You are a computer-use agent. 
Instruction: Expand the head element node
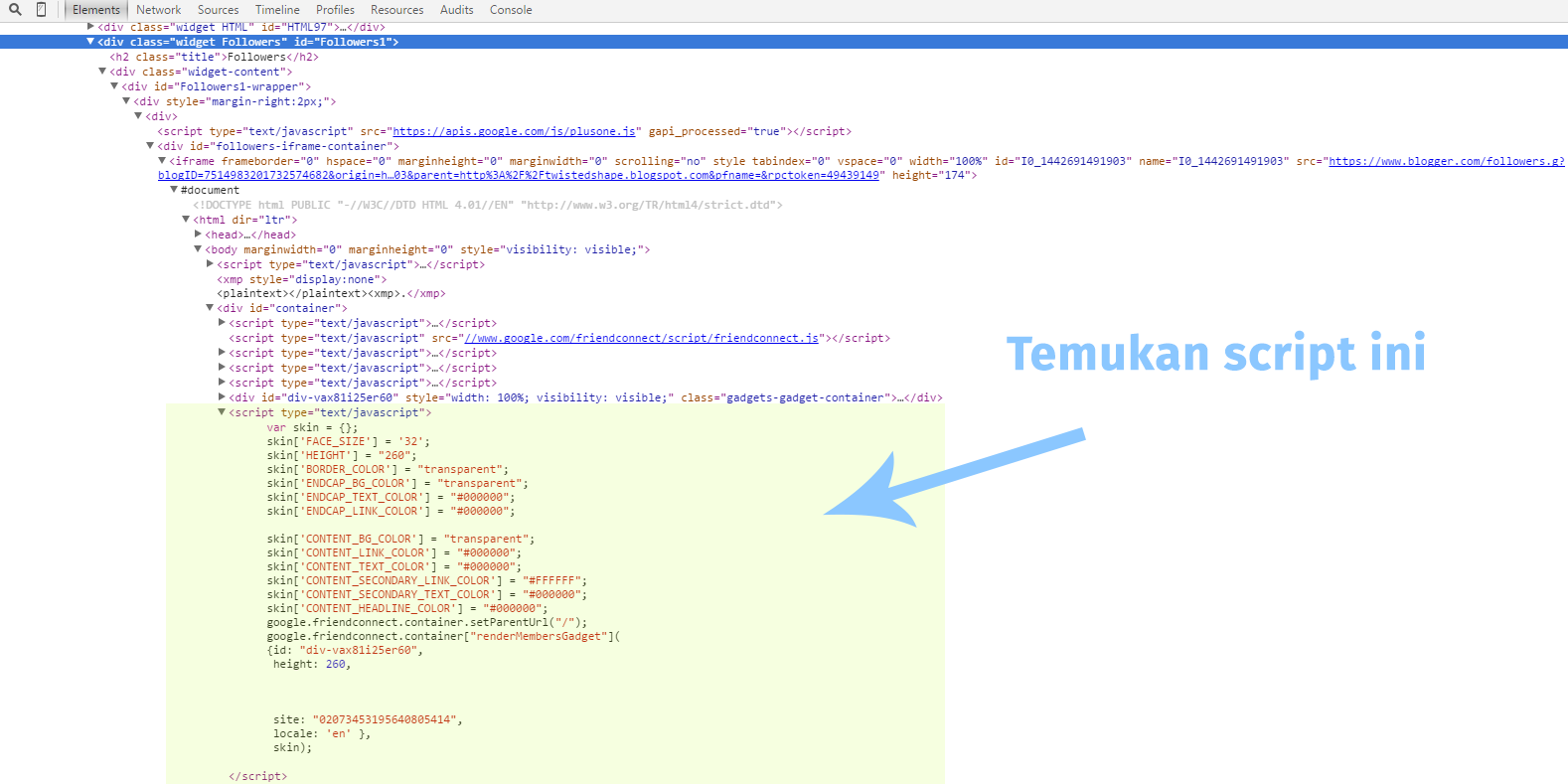[x=198, y=235]
